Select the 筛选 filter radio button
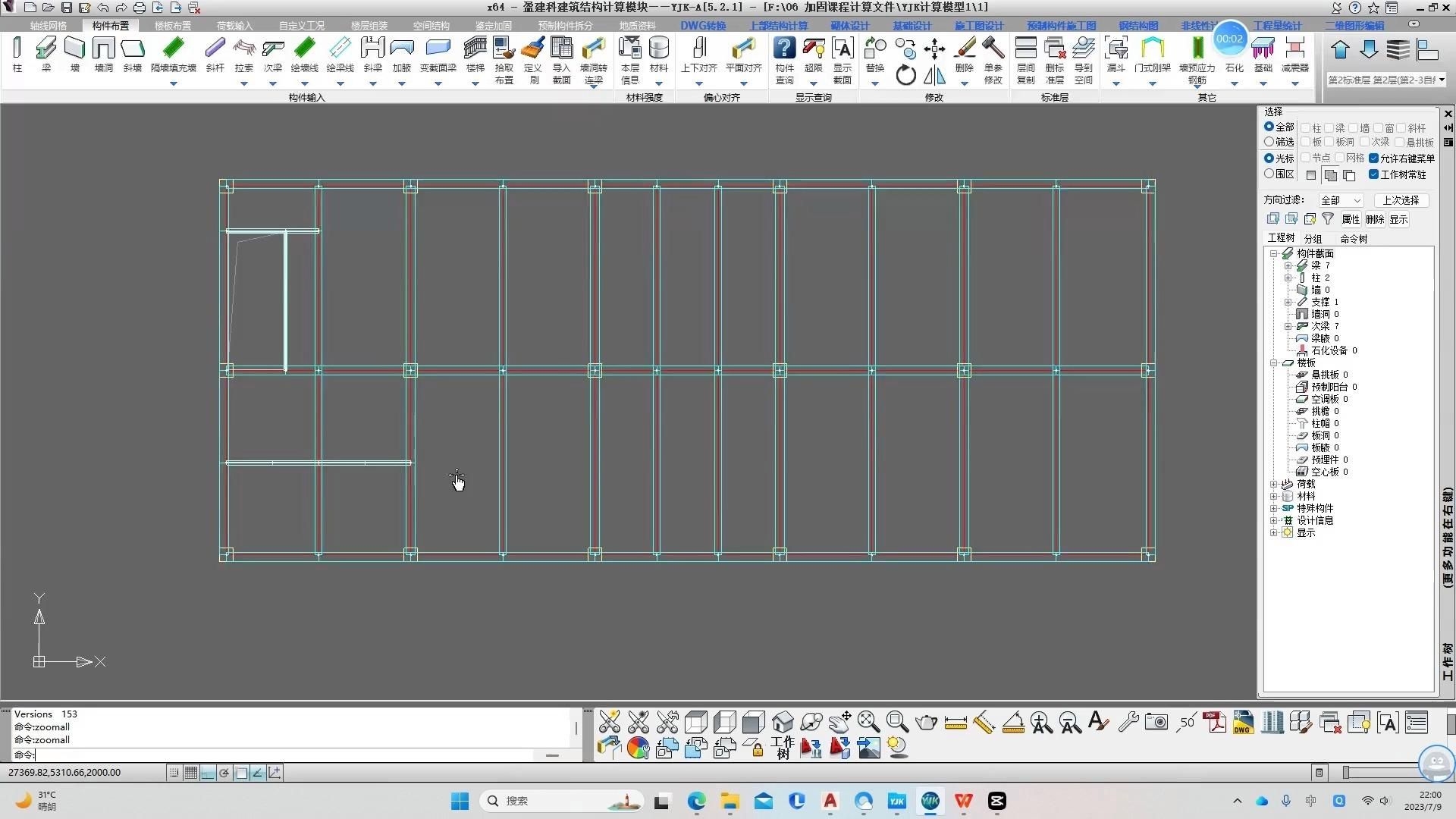Image resolution: width=1456 pixels, height=819 pixels. click(1269, 142)
